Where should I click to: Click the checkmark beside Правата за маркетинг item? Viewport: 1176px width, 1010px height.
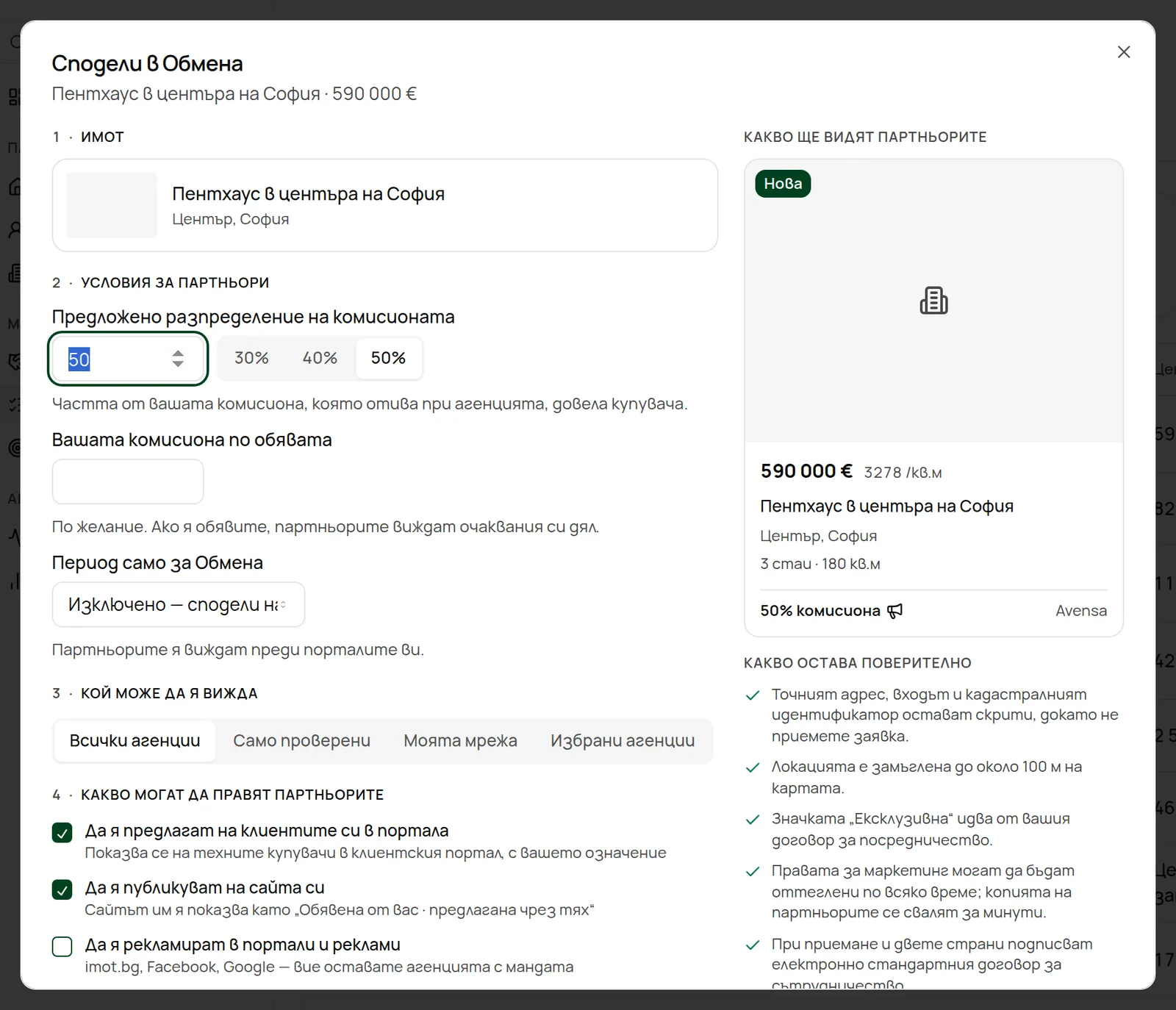[x=753, y=872]
